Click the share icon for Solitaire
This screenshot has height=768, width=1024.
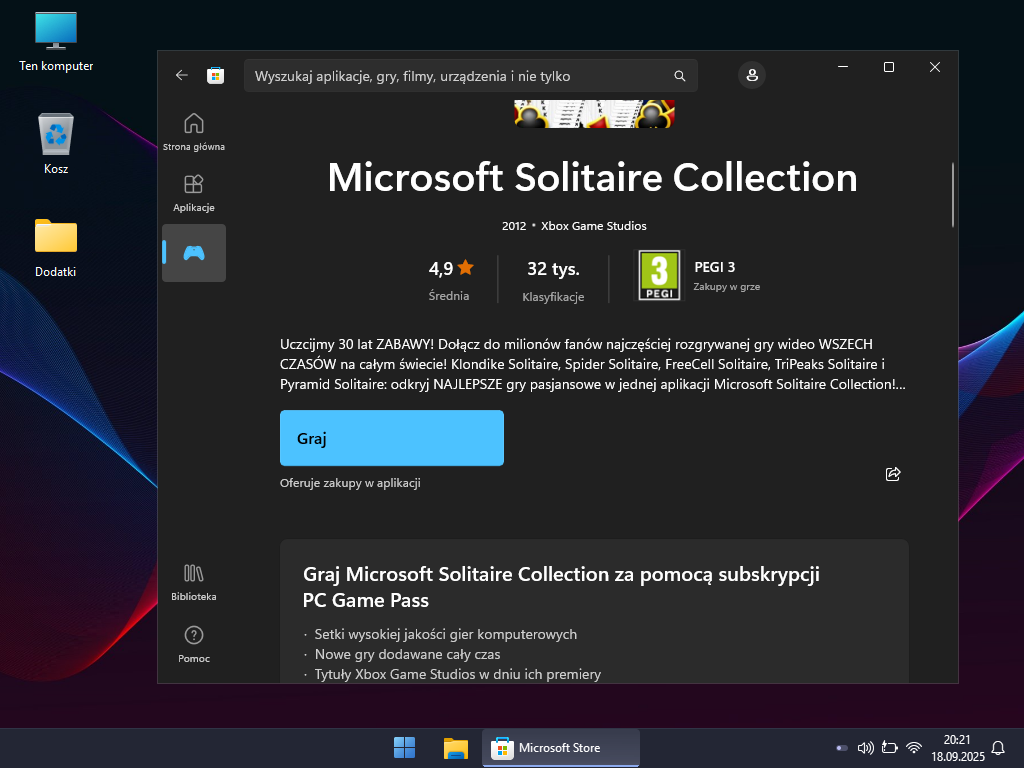pos(893,474)
